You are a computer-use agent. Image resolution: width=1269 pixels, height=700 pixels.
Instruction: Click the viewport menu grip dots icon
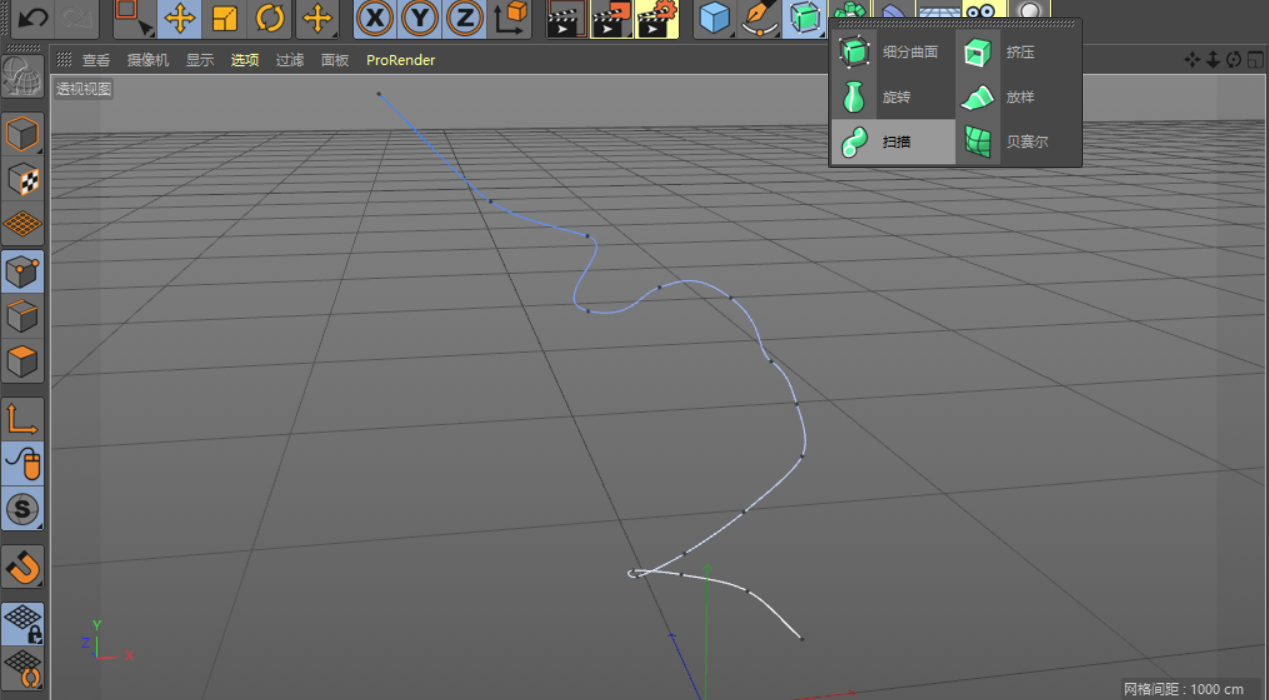pyautogui.click(x=64, y=60)
